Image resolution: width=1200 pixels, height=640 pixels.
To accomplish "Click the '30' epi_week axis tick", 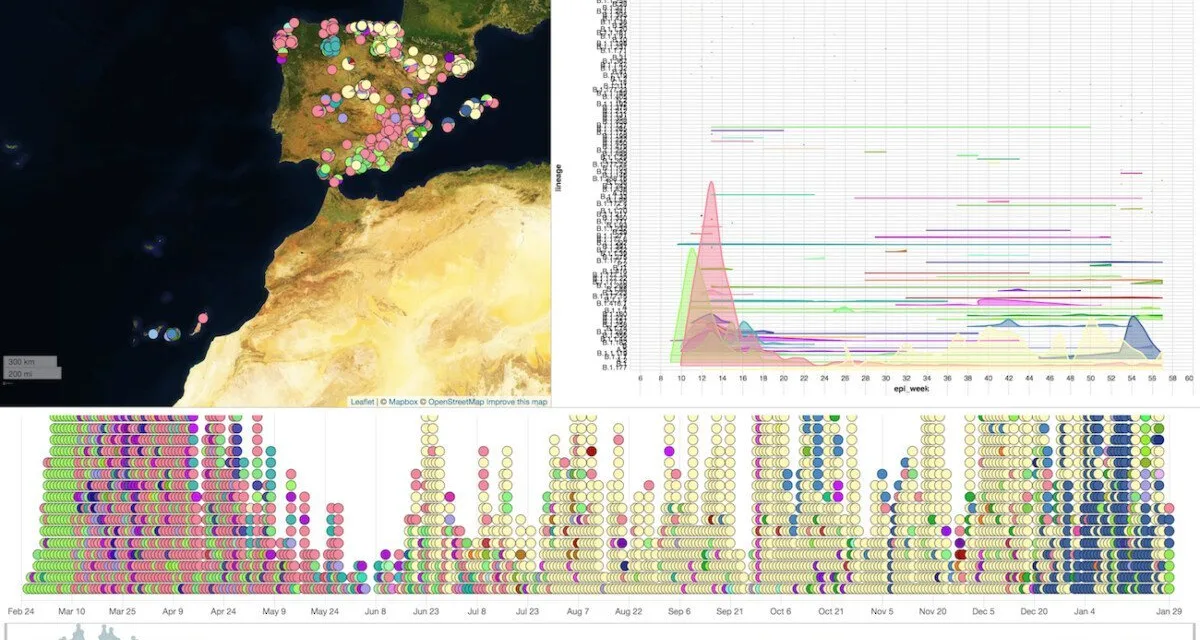I will click(x=886, y=379).
